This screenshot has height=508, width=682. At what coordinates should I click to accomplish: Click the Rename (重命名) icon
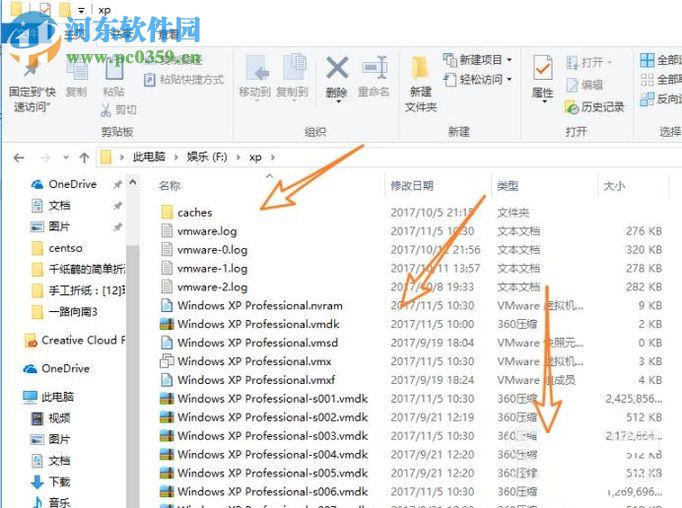click(x=374, y=68)
